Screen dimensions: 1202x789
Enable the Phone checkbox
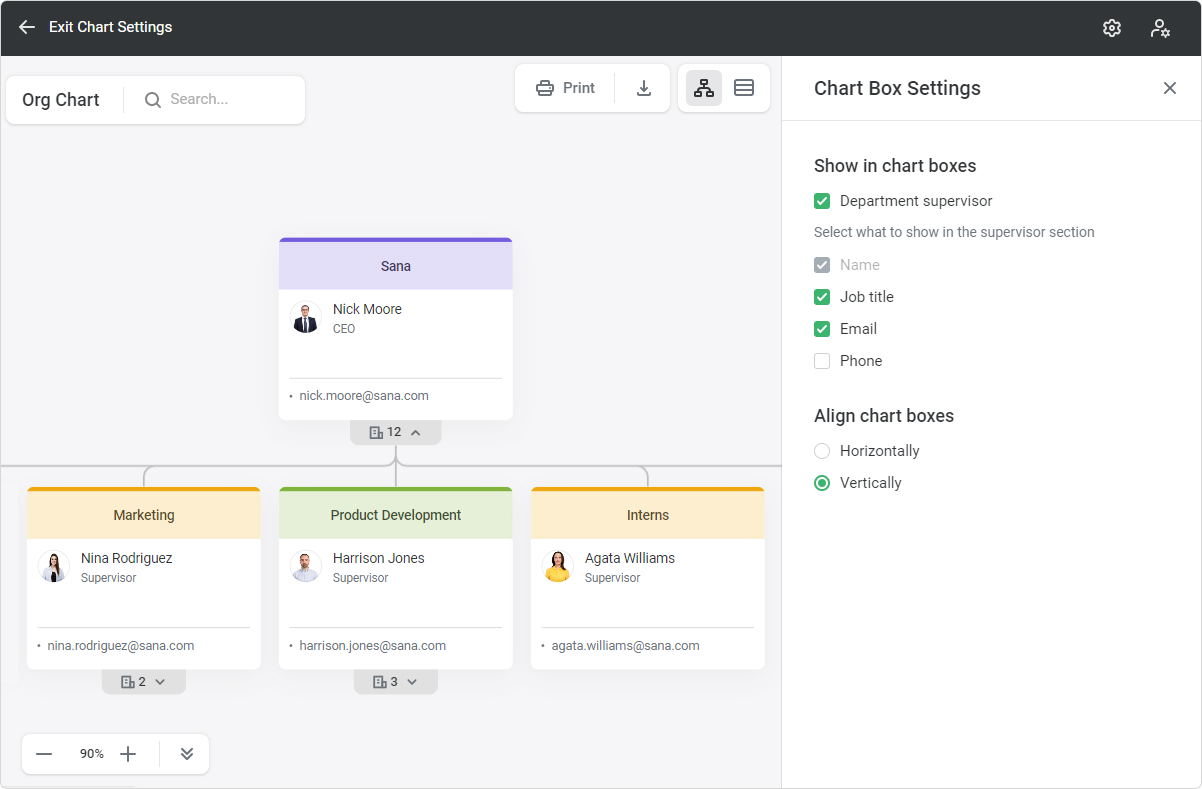(x=821, y=360)
